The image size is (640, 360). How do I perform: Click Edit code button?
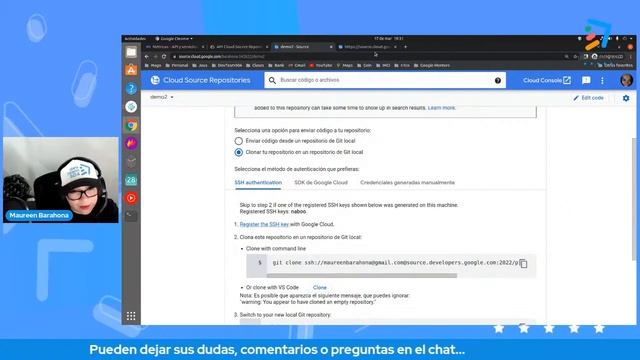coord(589,98)
